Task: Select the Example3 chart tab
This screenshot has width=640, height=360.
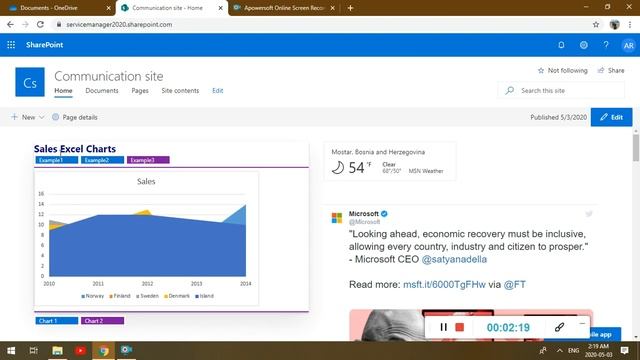Action: coord(148,160)
